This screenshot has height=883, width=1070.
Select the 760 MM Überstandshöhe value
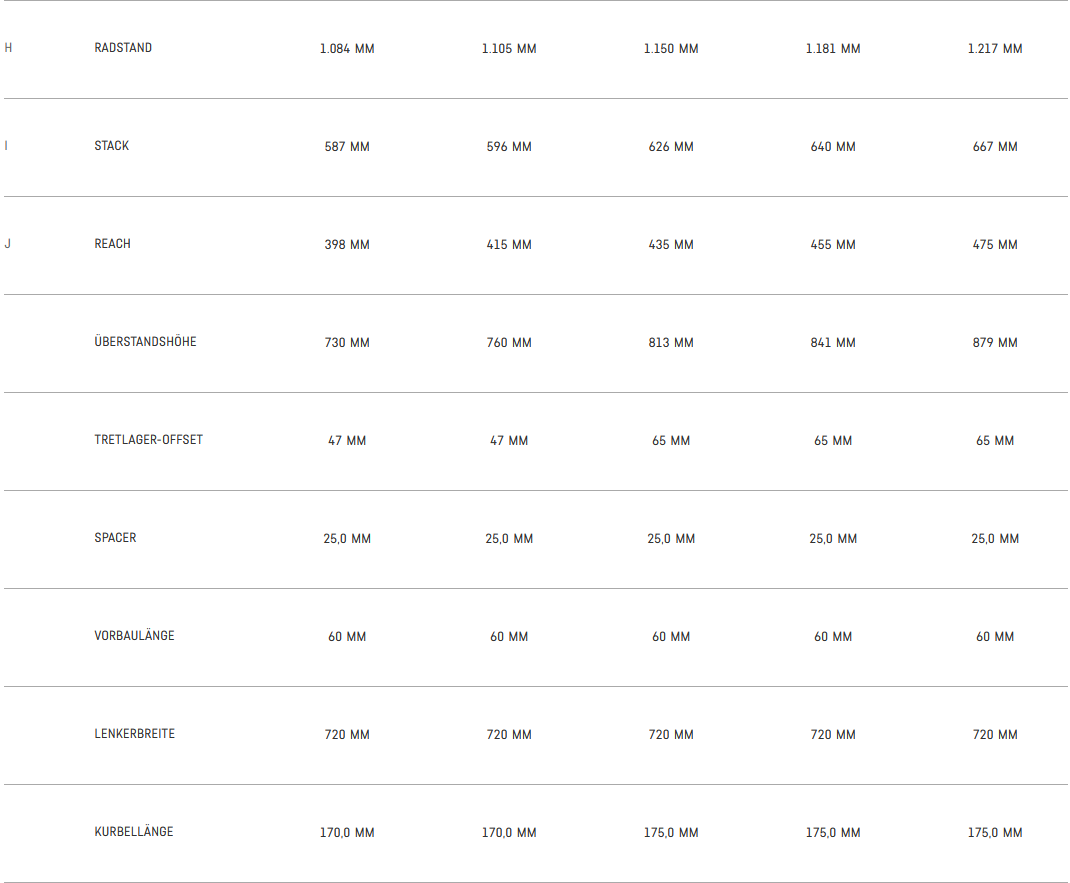[509, 343]
